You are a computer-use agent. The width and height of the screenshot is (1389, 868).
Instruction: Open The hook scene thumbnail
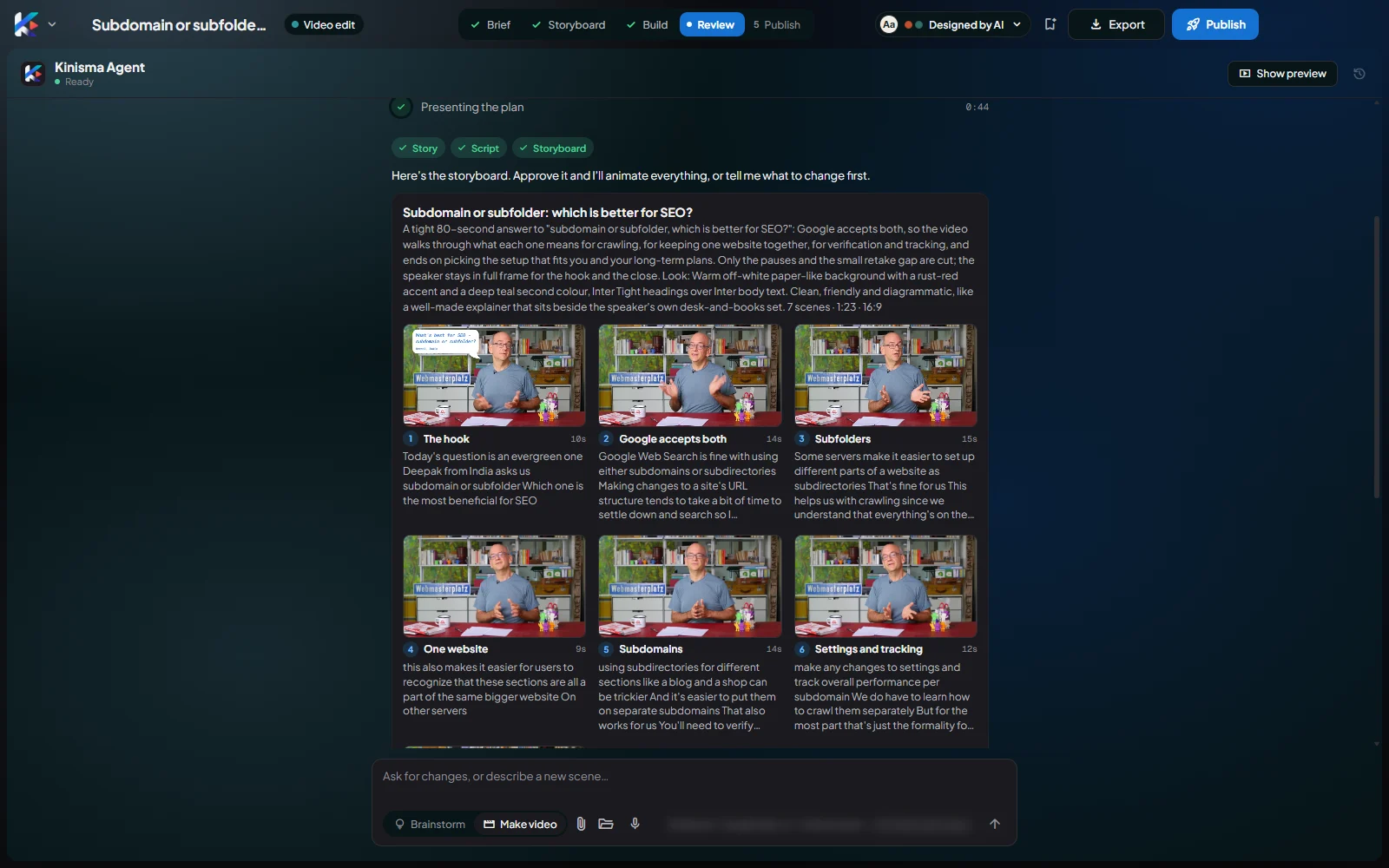494,375
